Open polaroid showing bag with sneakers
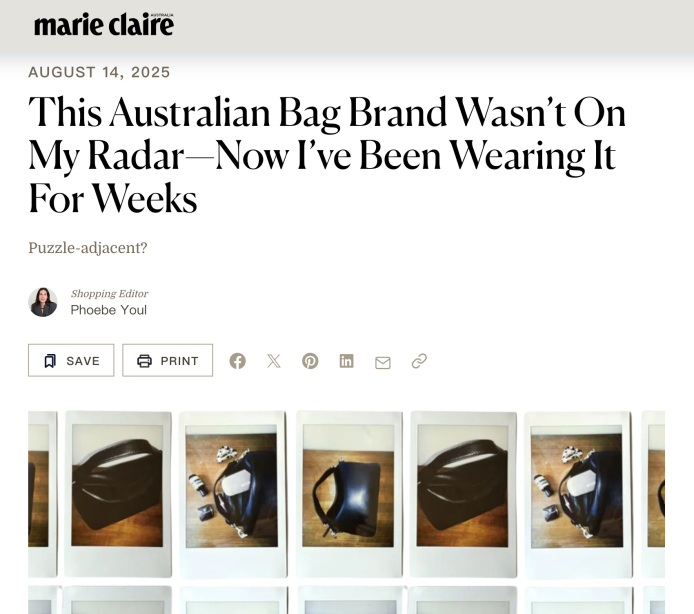Image resolution: width=694 pixels, height=614 pixels. point(233,494)
